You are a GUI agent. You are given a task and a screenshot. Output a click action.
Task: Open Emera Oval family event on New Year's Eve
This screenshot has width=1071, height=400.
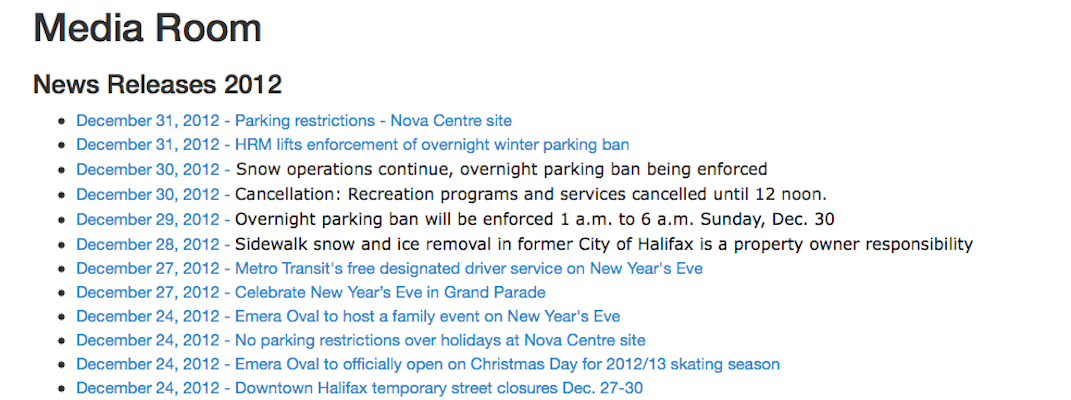(x=427, y=316)
